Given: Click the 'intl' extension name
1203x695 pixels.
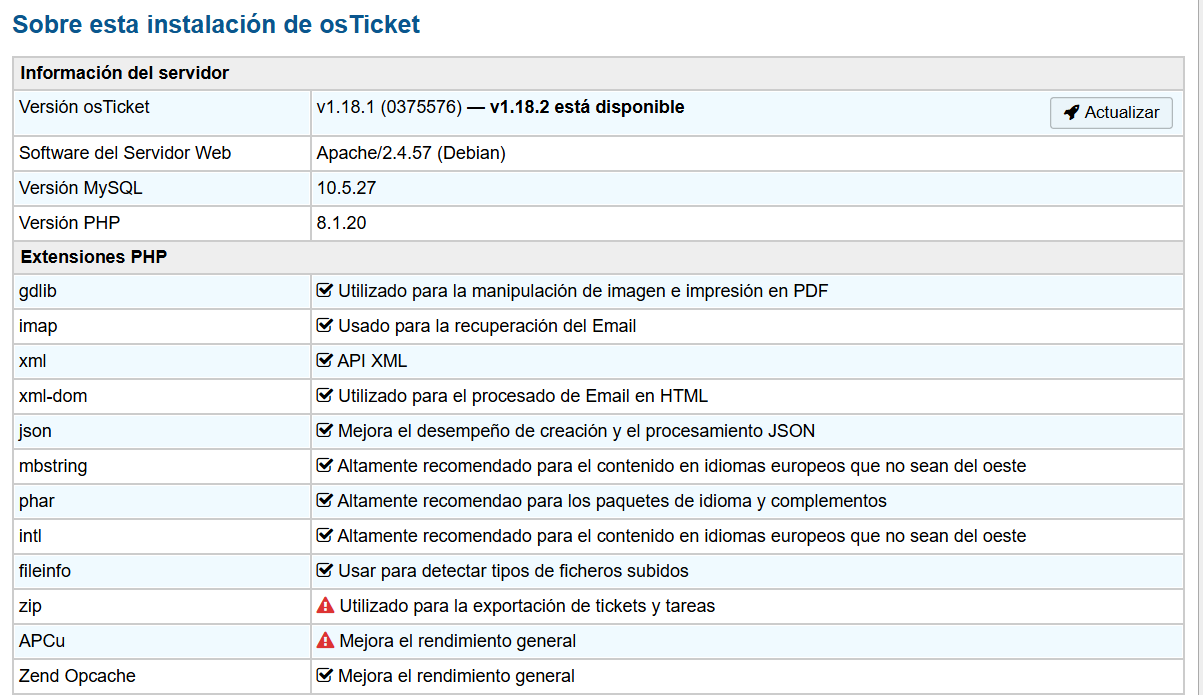Looking at the screenshot, I should (x=30, y=536).
